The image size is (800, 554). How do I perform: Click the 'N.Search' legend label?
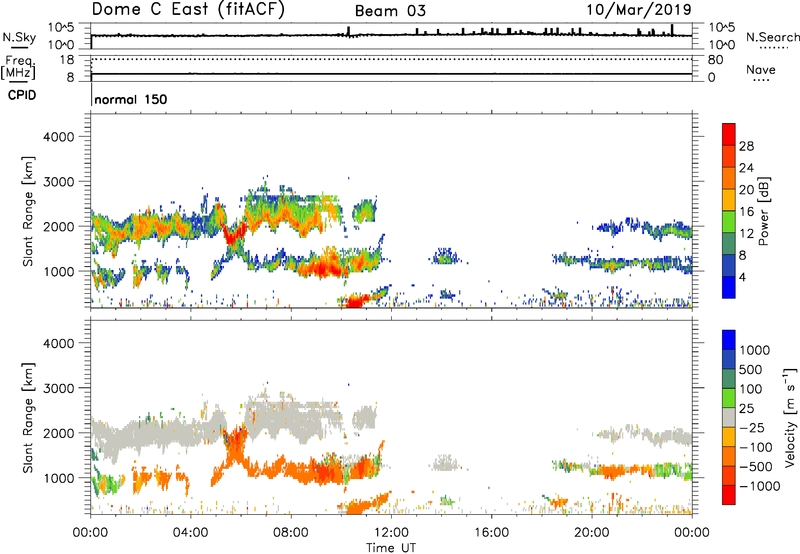coord(772,37)
